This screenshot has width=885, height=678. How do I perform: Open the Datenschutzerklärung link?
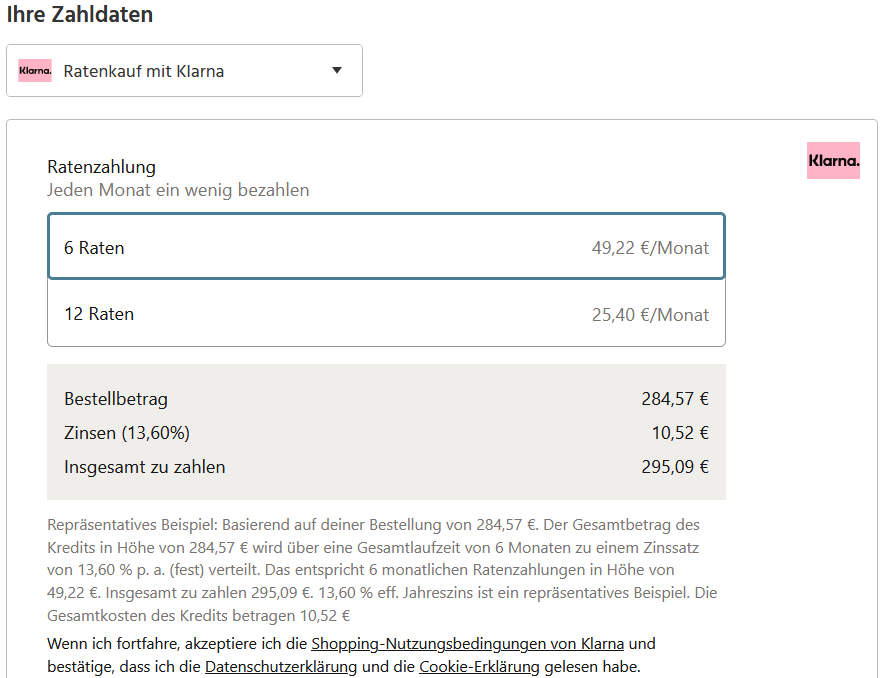pyautogui.click(x=281, y=667)
